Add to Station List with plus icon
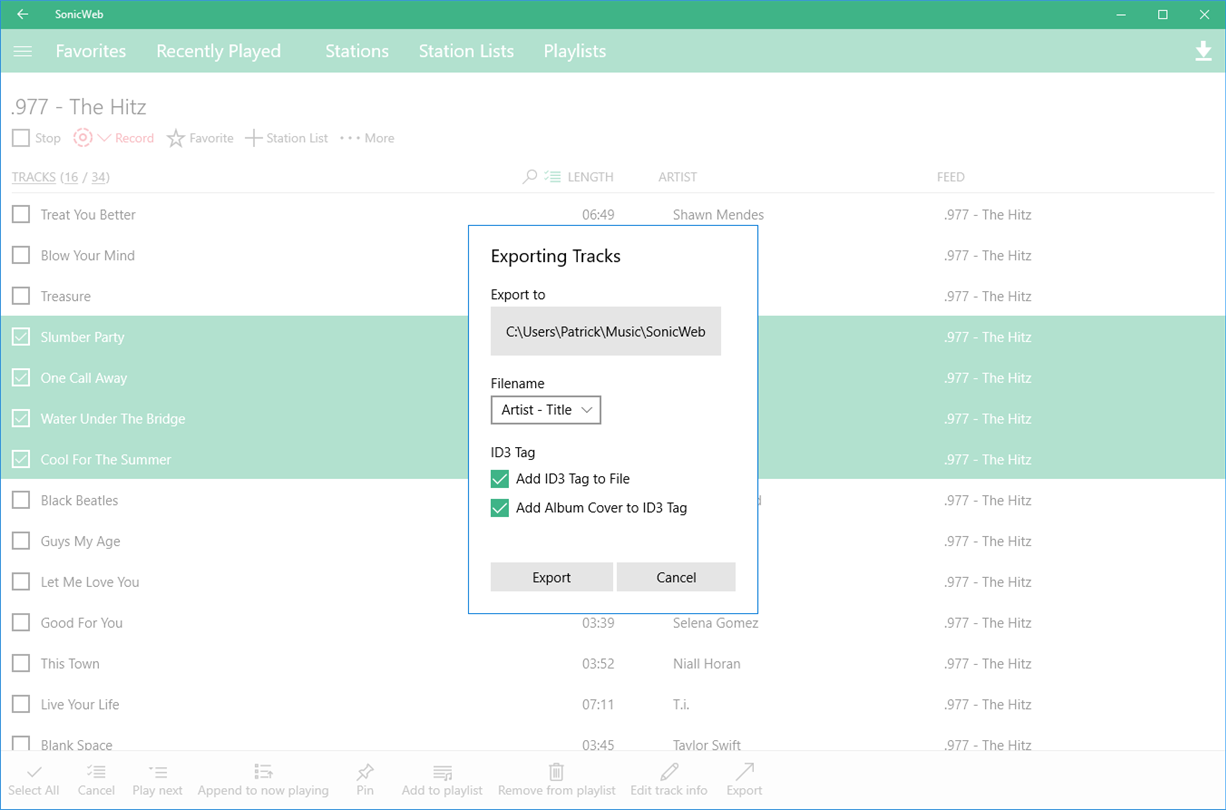The width and height of the screenshot is (1226, 810). coord(254,138)
